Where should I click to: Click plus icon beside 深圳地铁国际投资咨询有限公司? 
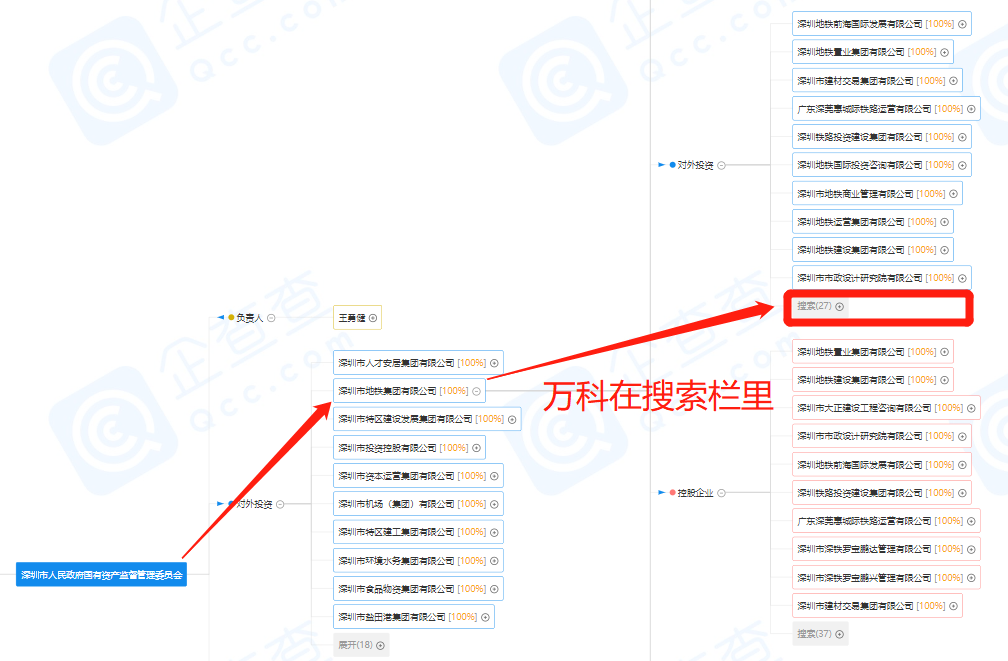962,165
